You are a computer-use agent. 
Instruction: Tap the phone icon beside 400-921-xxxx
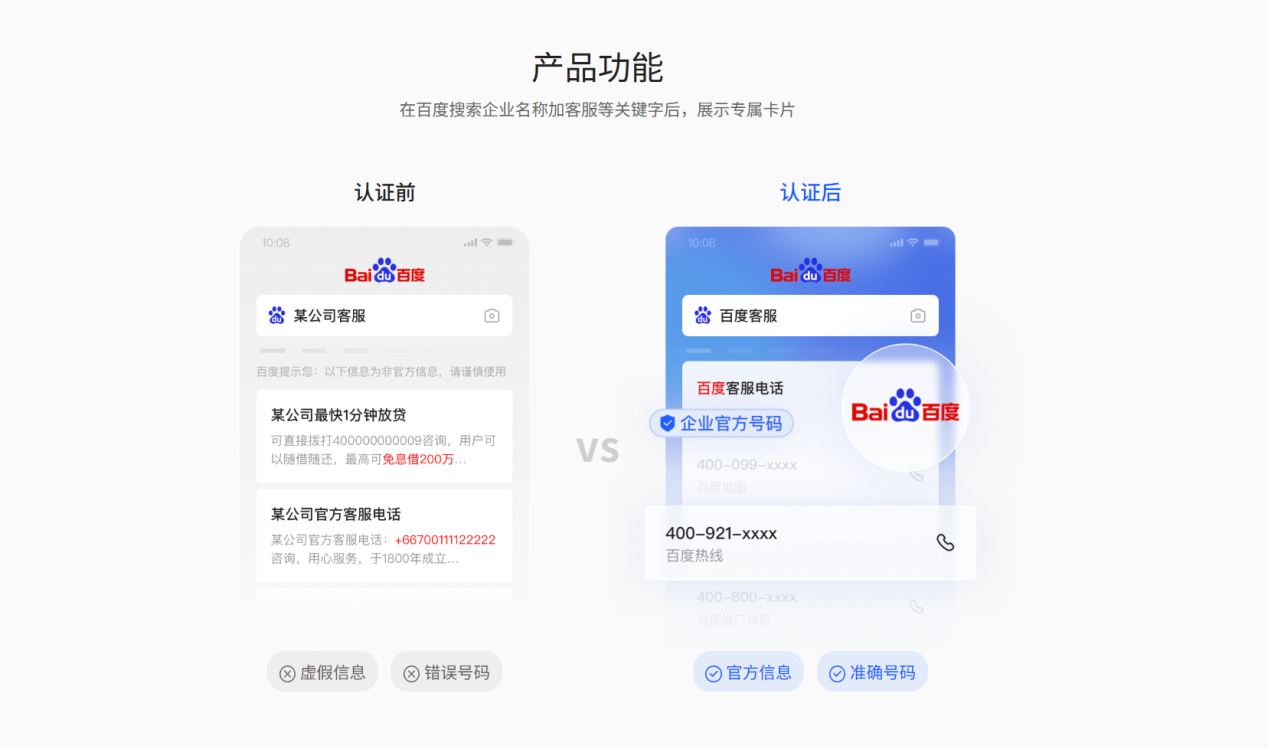click(945, 542)
